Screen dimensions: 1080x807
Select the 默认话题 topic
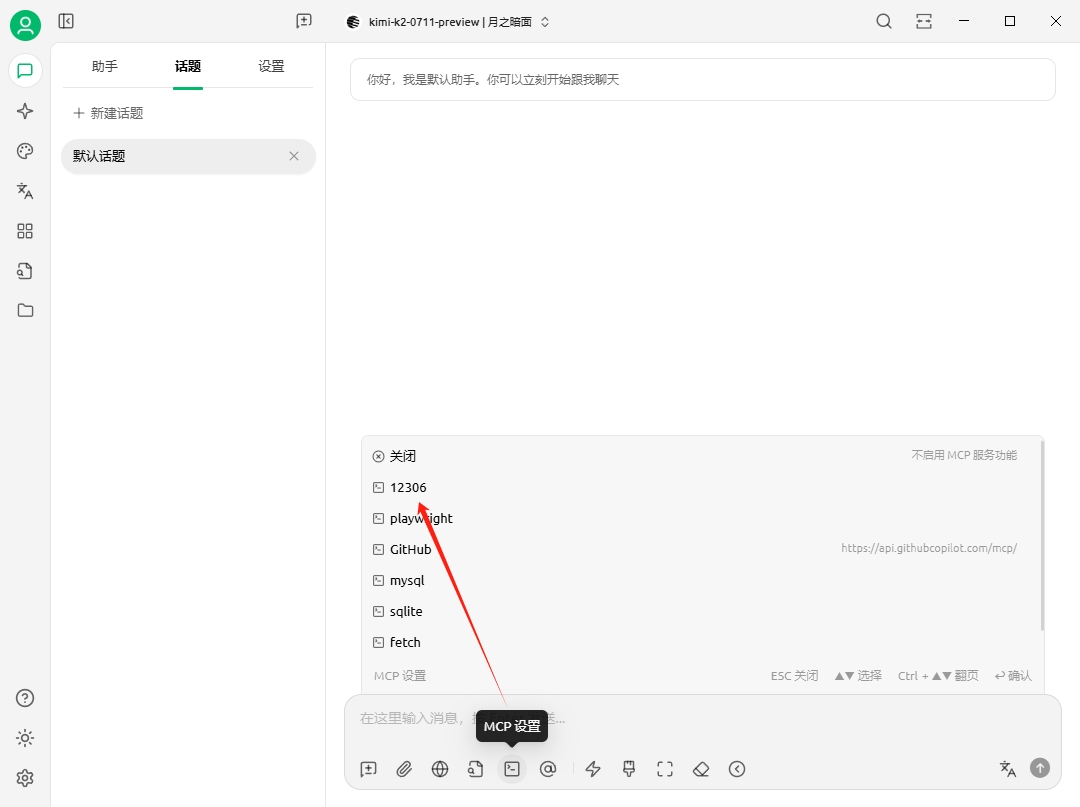(188, 156)
